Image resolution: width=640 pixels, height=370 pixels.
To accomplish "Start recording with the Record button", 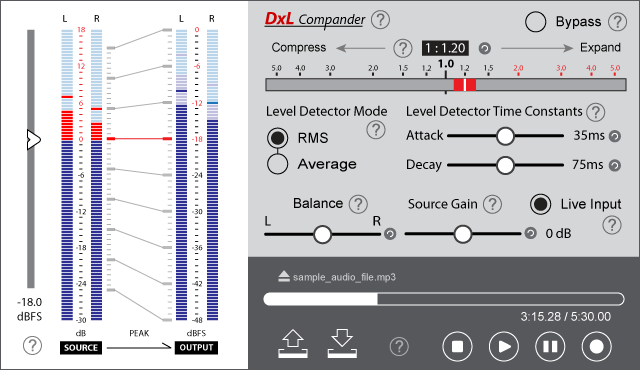I will click(x=596, y=347).
